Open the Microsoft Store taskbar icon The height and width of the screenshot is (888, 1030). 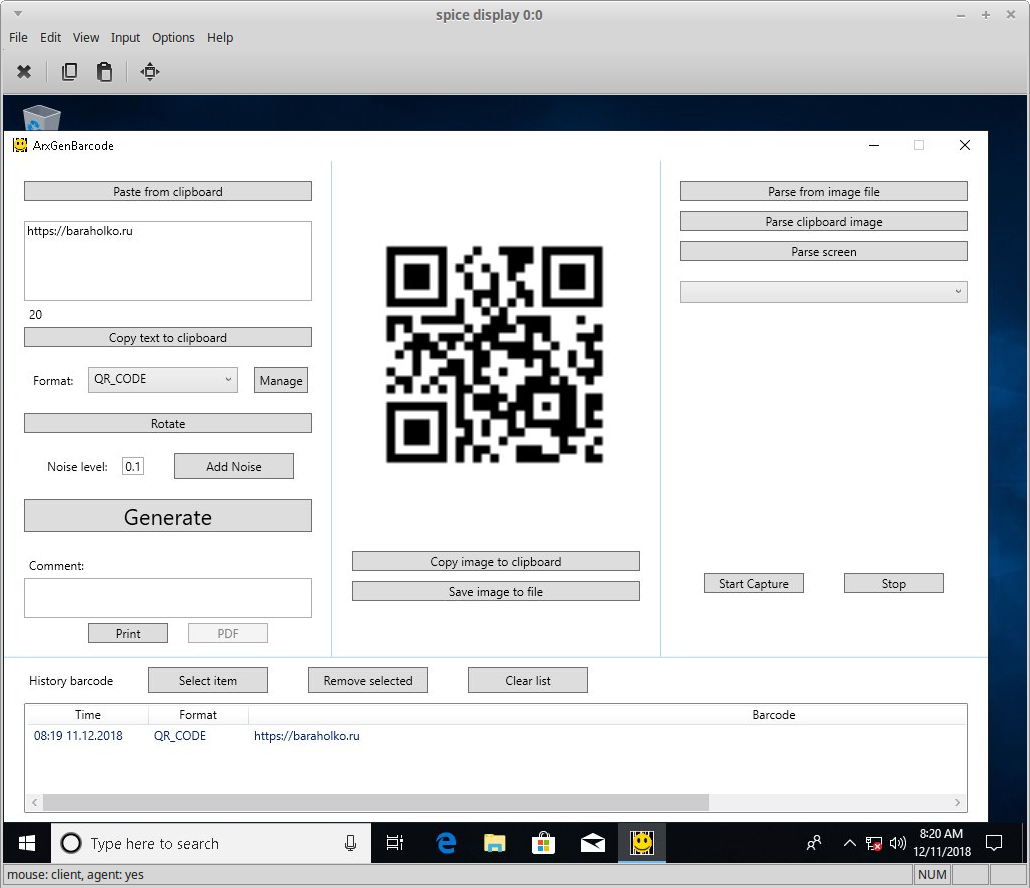coord(543,843)
